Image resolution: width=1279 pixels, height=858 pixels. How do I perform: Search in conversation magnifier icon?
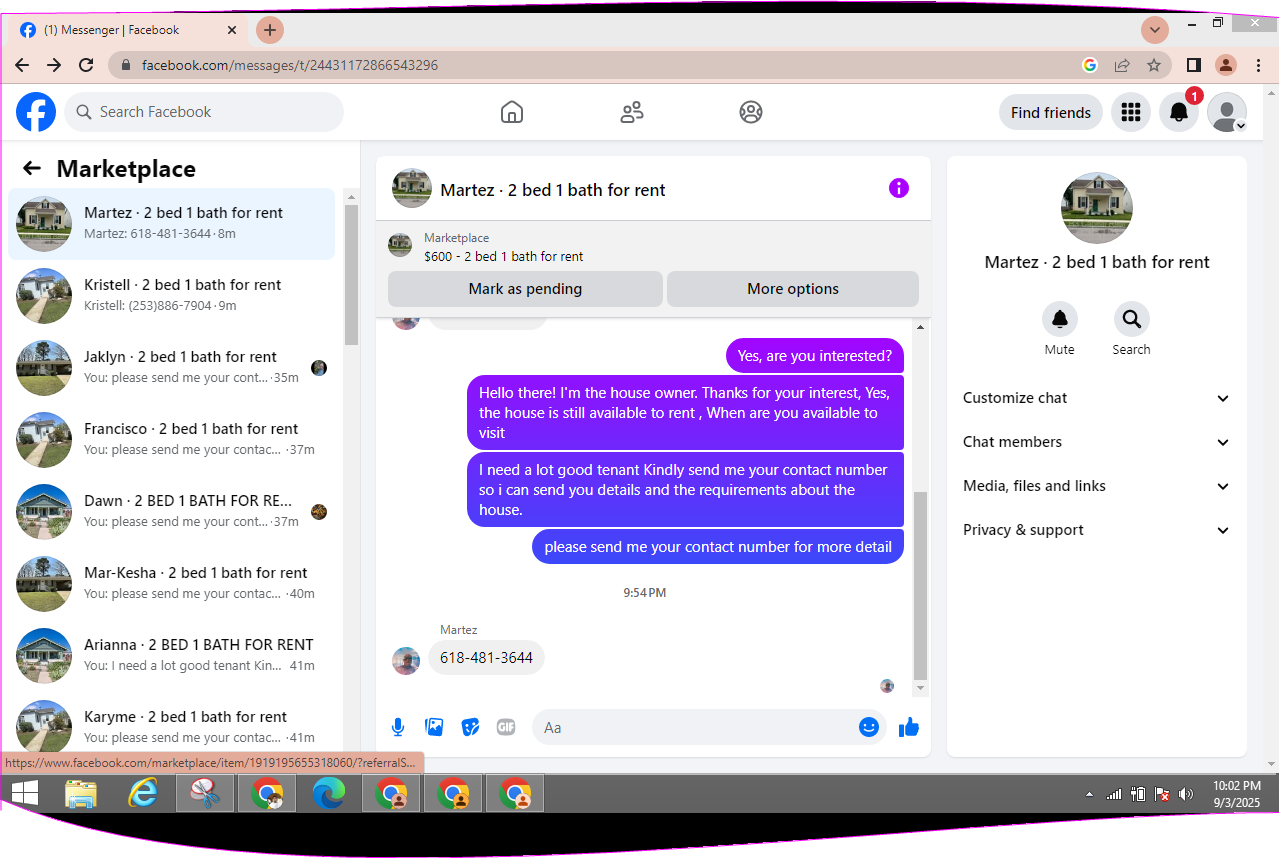coord(1132,319)
